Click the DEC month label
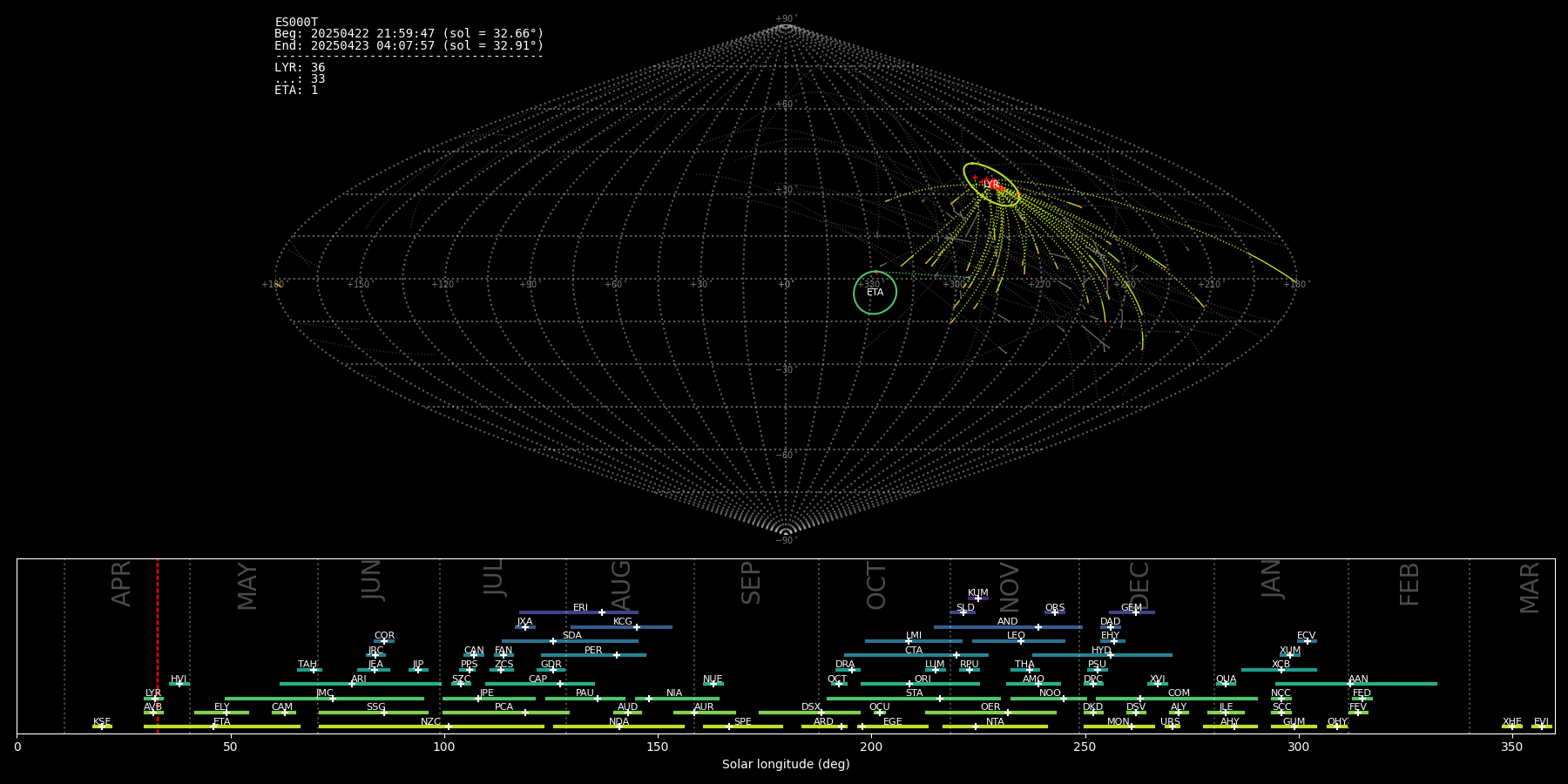The image size is (1568, 784). coord(1139,585)
